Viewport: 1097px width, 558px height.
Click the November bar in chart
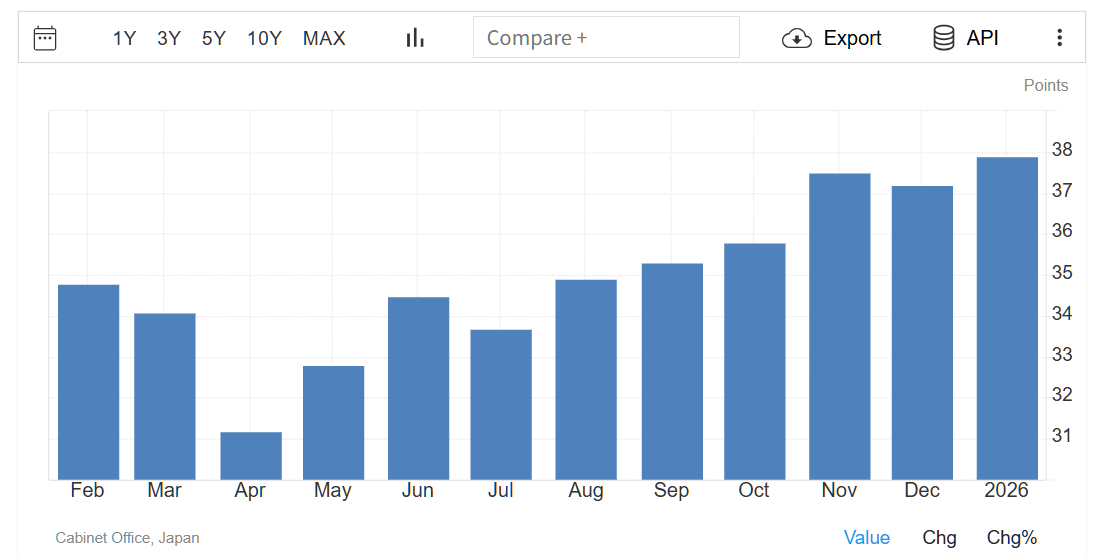[839, 327]
